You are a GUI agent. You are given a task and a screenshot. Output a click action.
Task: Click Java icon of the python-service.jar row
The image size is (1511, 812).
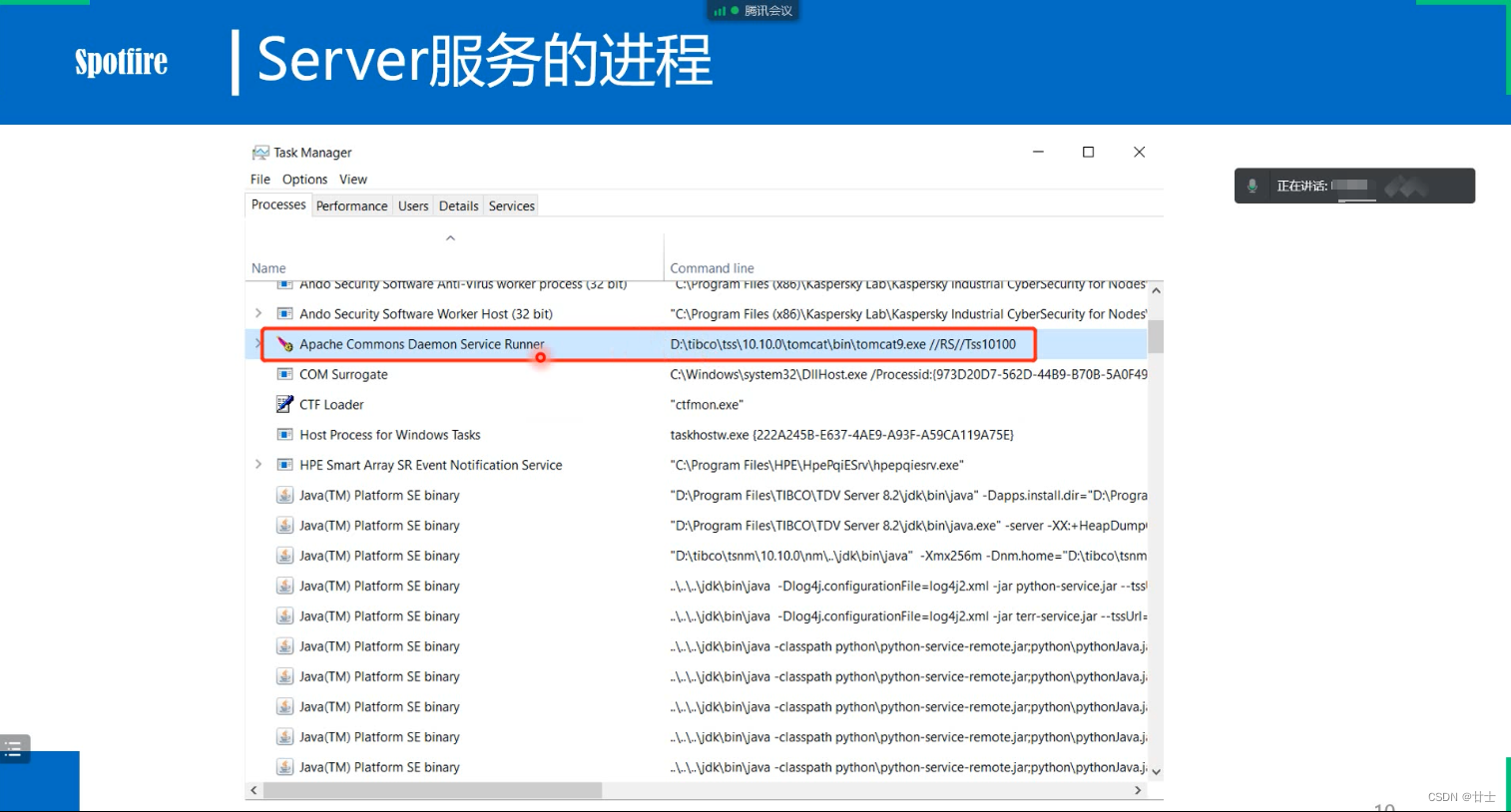click(284, 586)
